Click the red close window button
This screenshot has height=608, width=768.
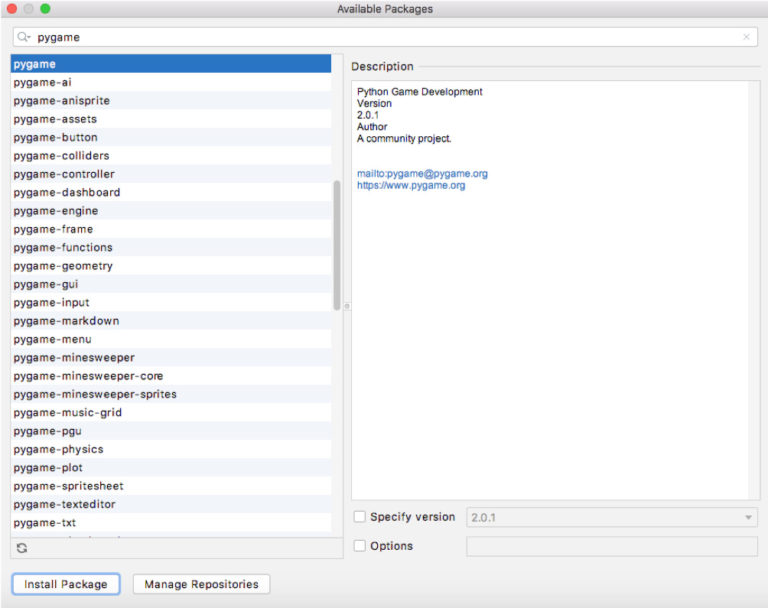click(x=11, y=9)
